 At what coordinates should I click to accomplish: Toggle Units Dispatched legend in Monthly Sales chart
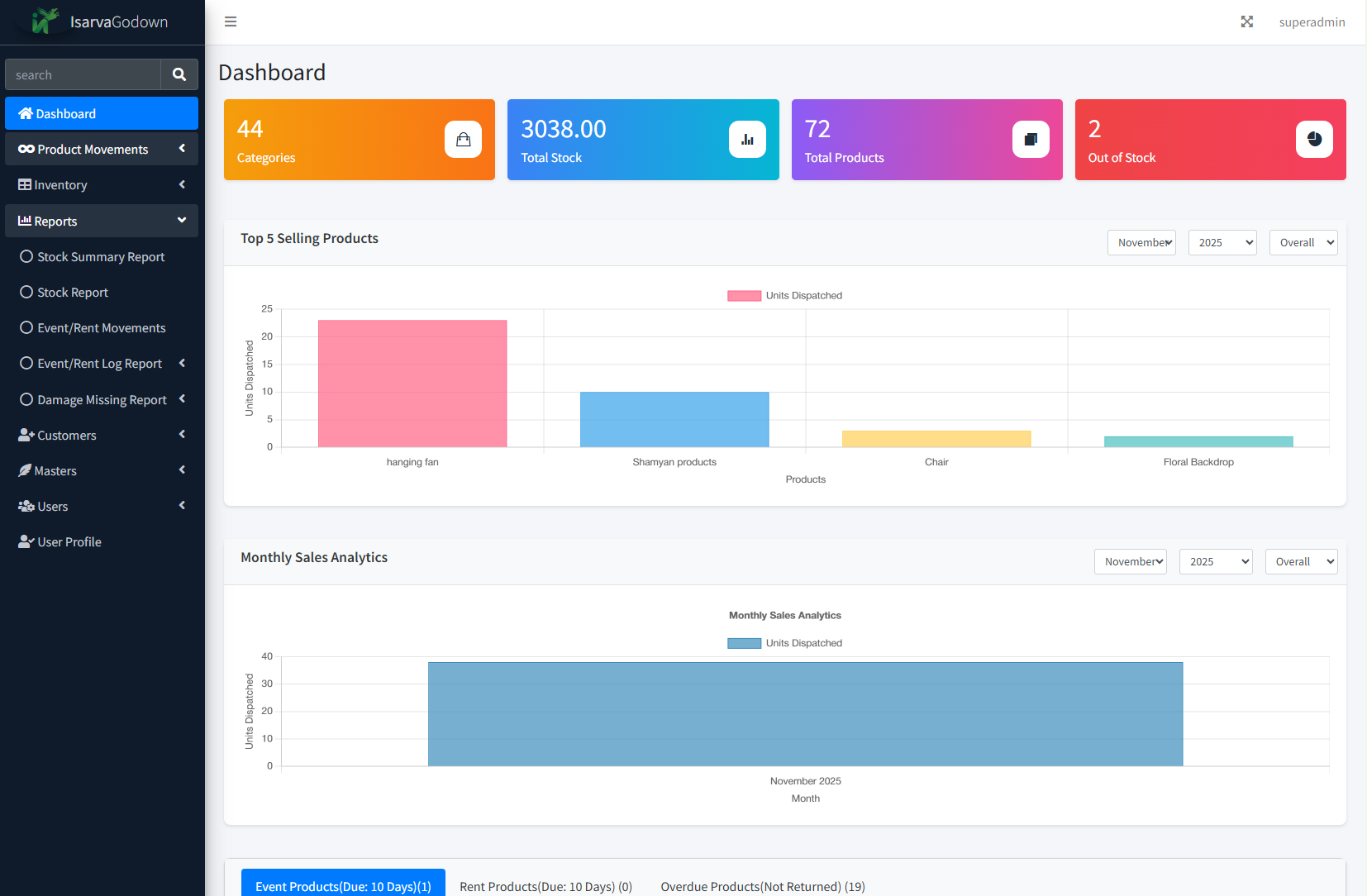(x=784, y=643)
